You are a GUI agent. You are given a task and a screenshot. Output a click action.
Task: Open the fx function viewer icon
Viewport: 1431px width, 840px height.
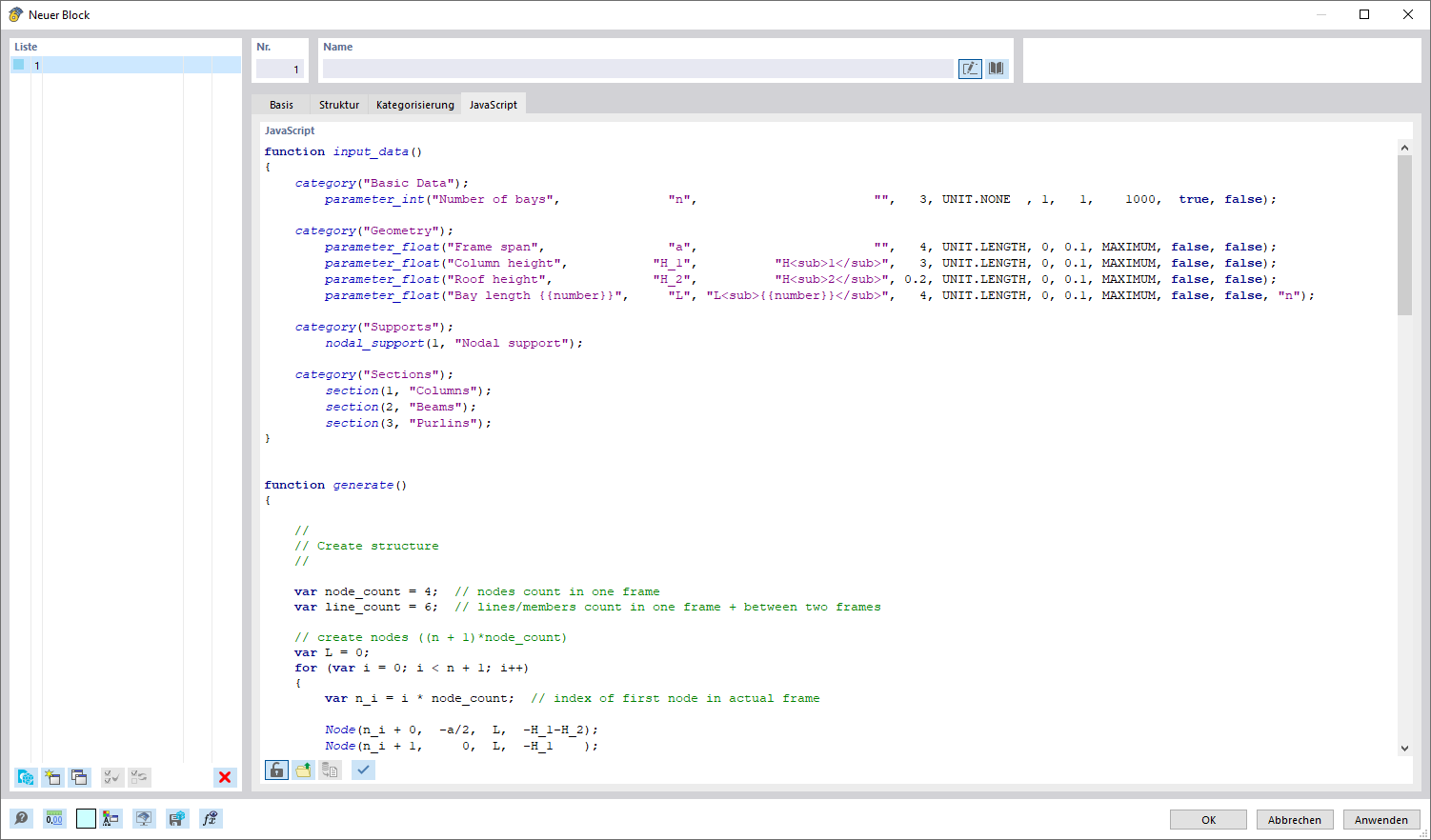coord(211,818)
